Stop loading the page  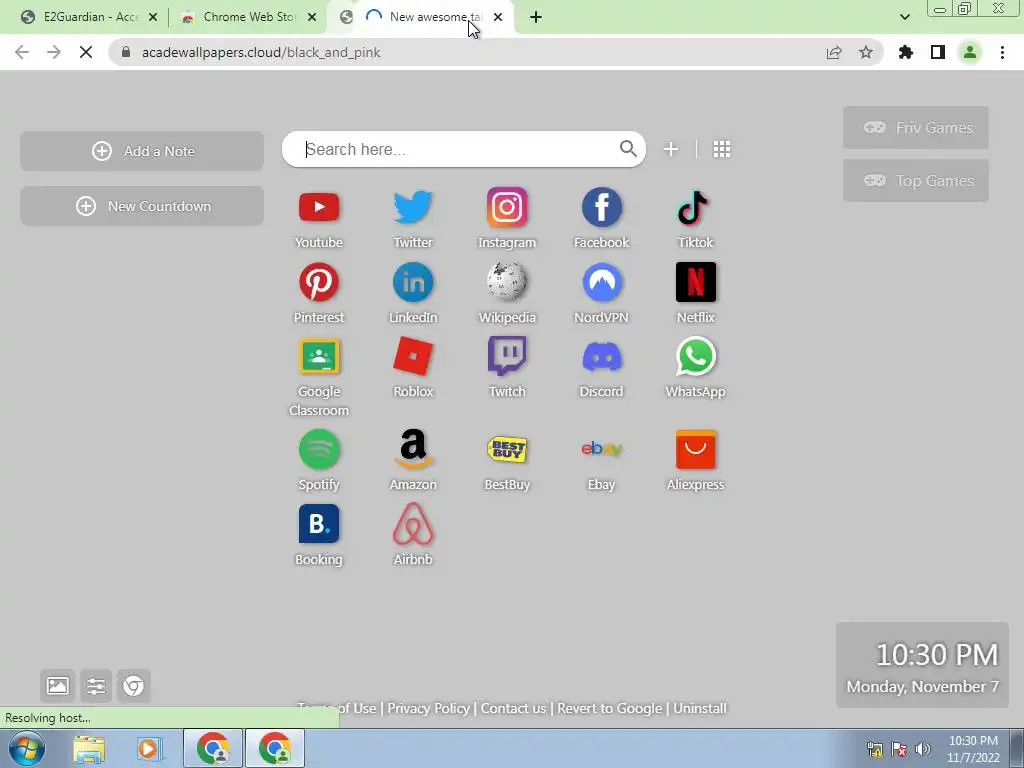pyautogui.click(x=86, y=52)
